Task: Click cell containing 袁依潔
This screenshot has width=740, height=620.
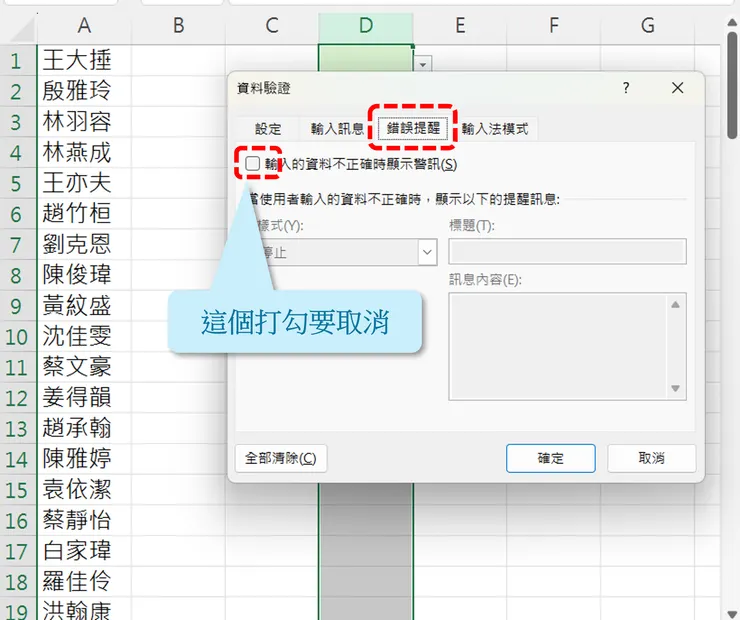Action: pyautogui.click(x=84, y=490)
